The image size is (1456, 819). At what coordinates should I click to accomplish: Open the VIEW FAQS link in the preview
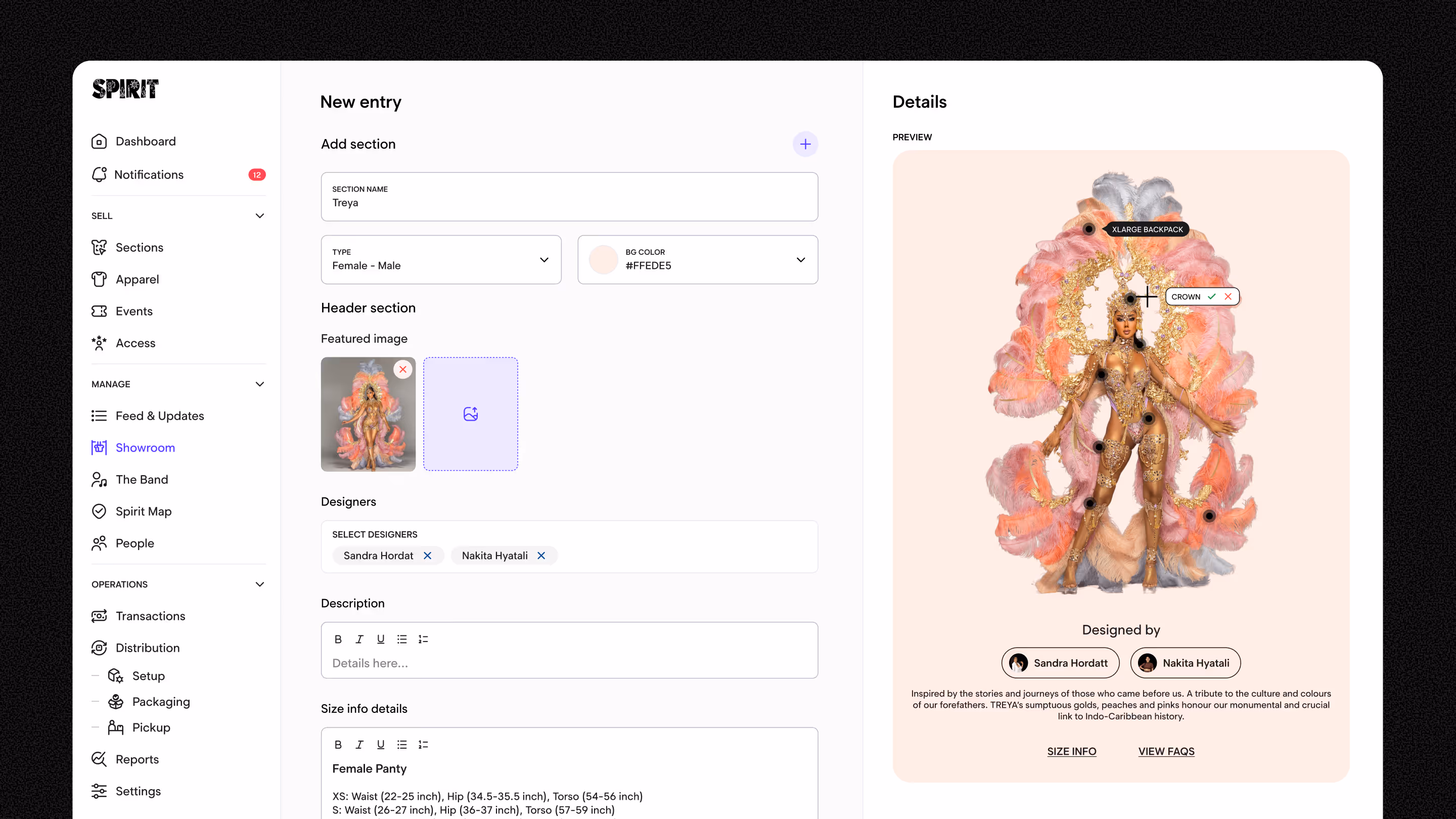(x=1166, y=751)
